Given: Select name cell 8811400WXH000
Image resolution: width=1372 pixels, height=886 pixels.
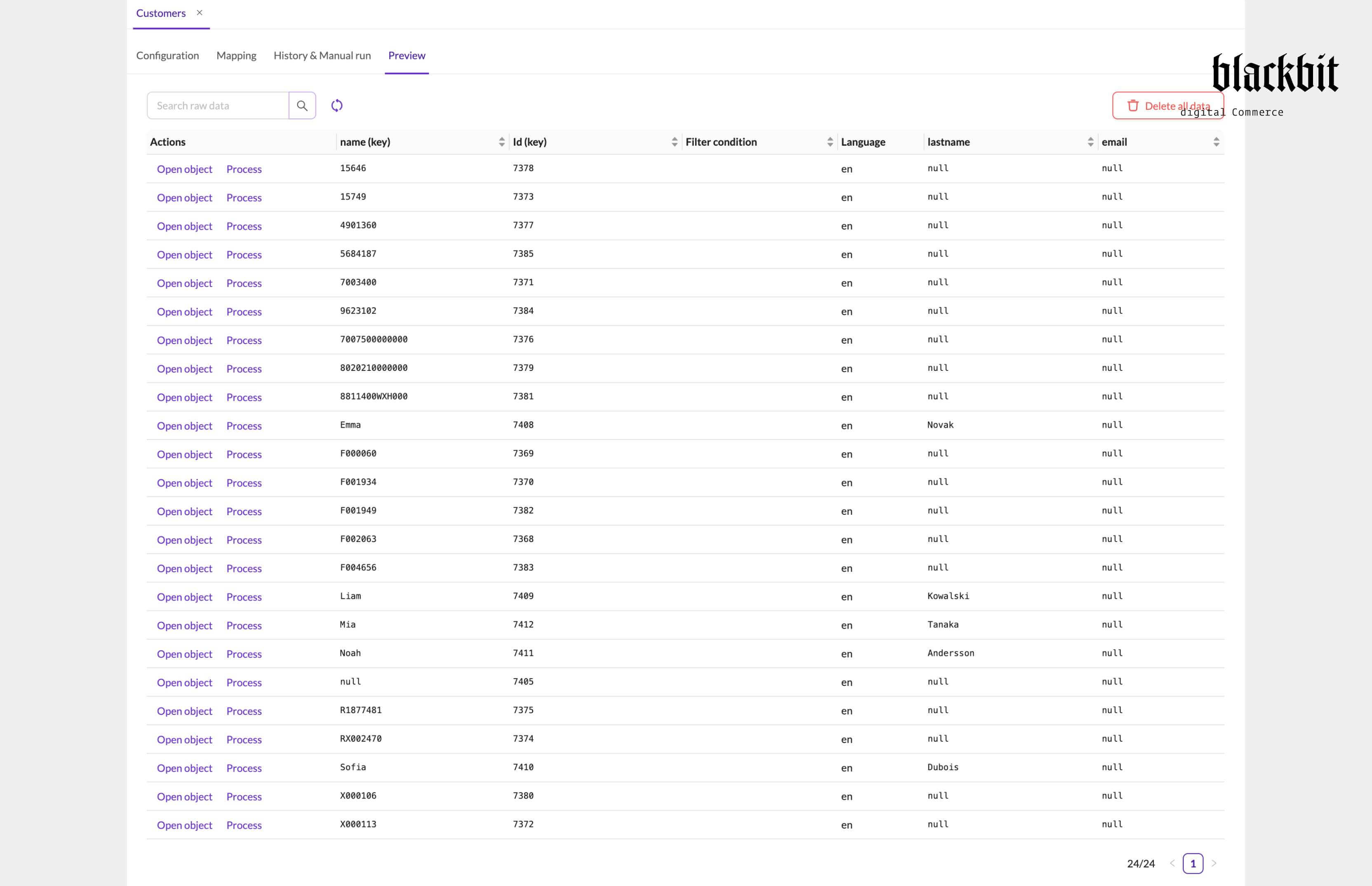Looking at the screenshot, I should (x=374, y=396).
